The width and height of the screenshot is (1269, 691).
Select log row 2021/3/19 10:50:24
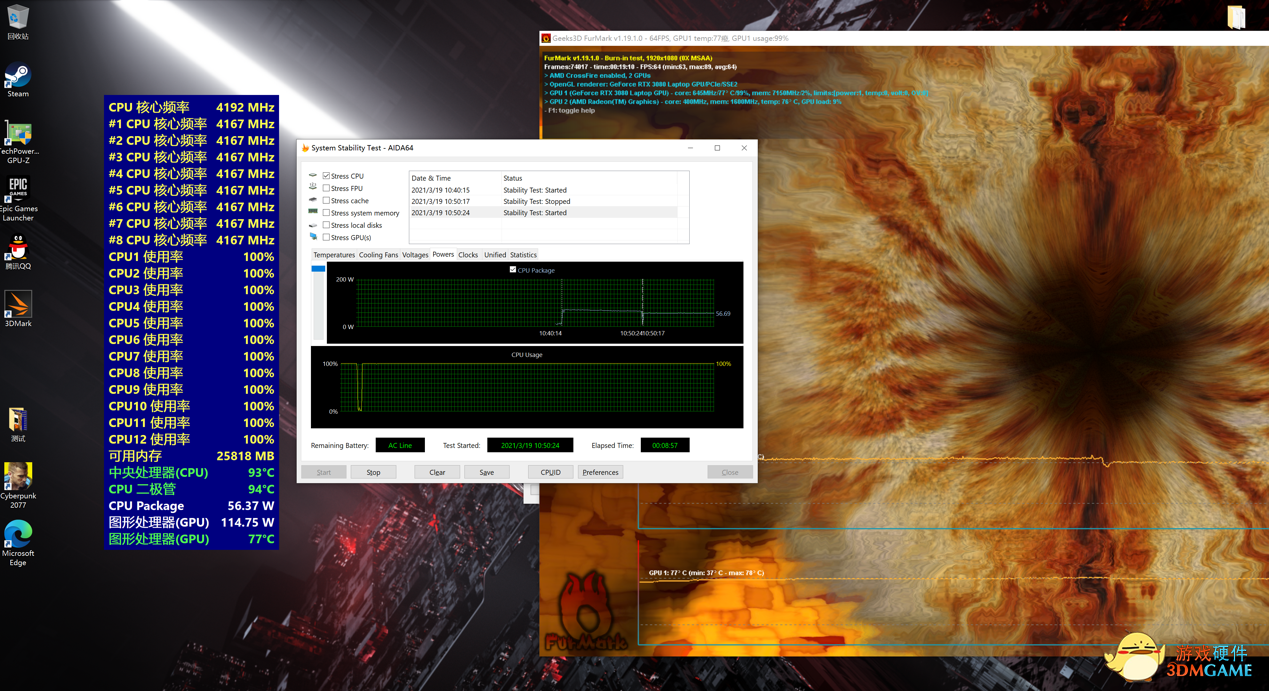[544, 213]
